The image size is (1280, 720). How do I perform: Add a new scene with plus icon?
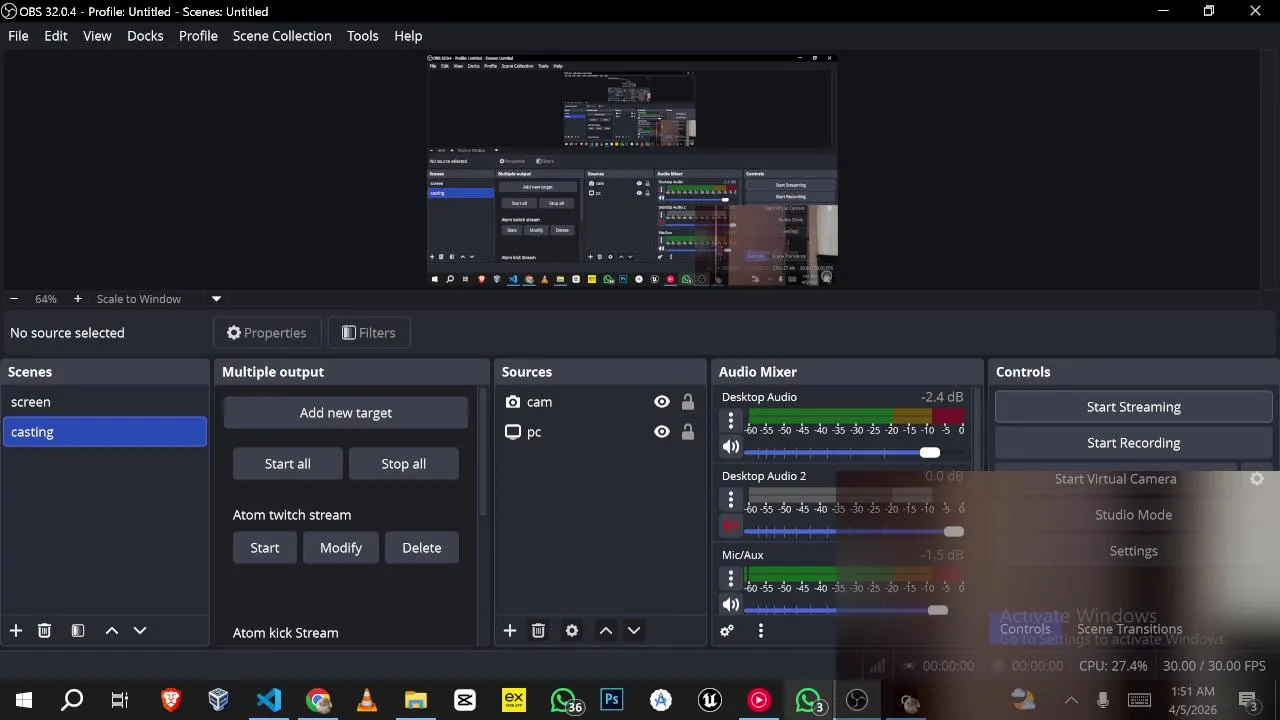click(x=15, y=631)
